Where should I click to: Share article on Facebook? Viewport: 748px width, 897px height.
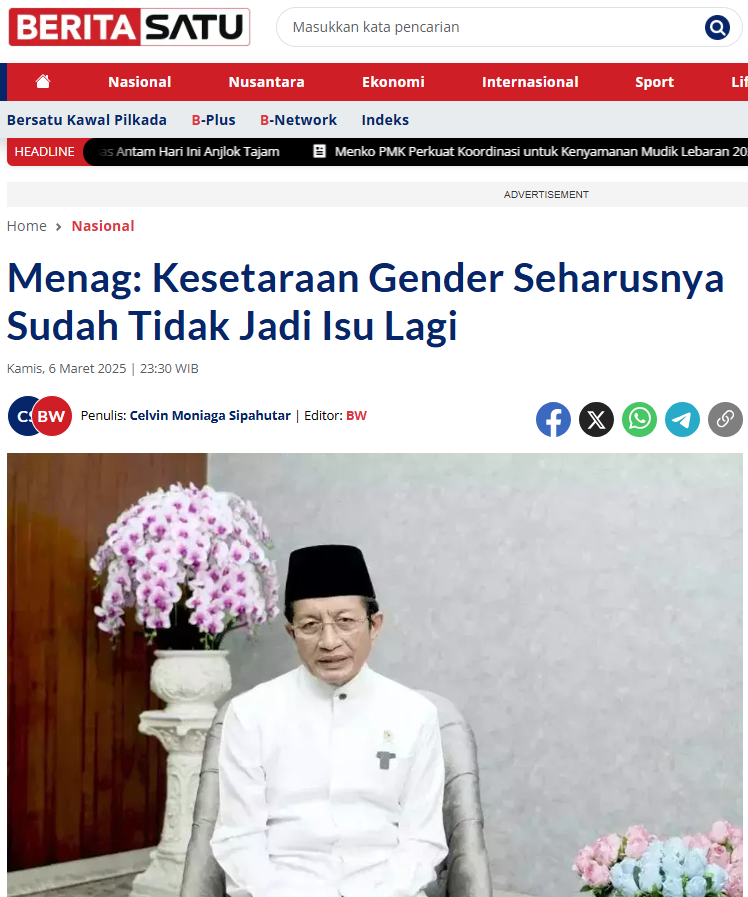(553, 419)
